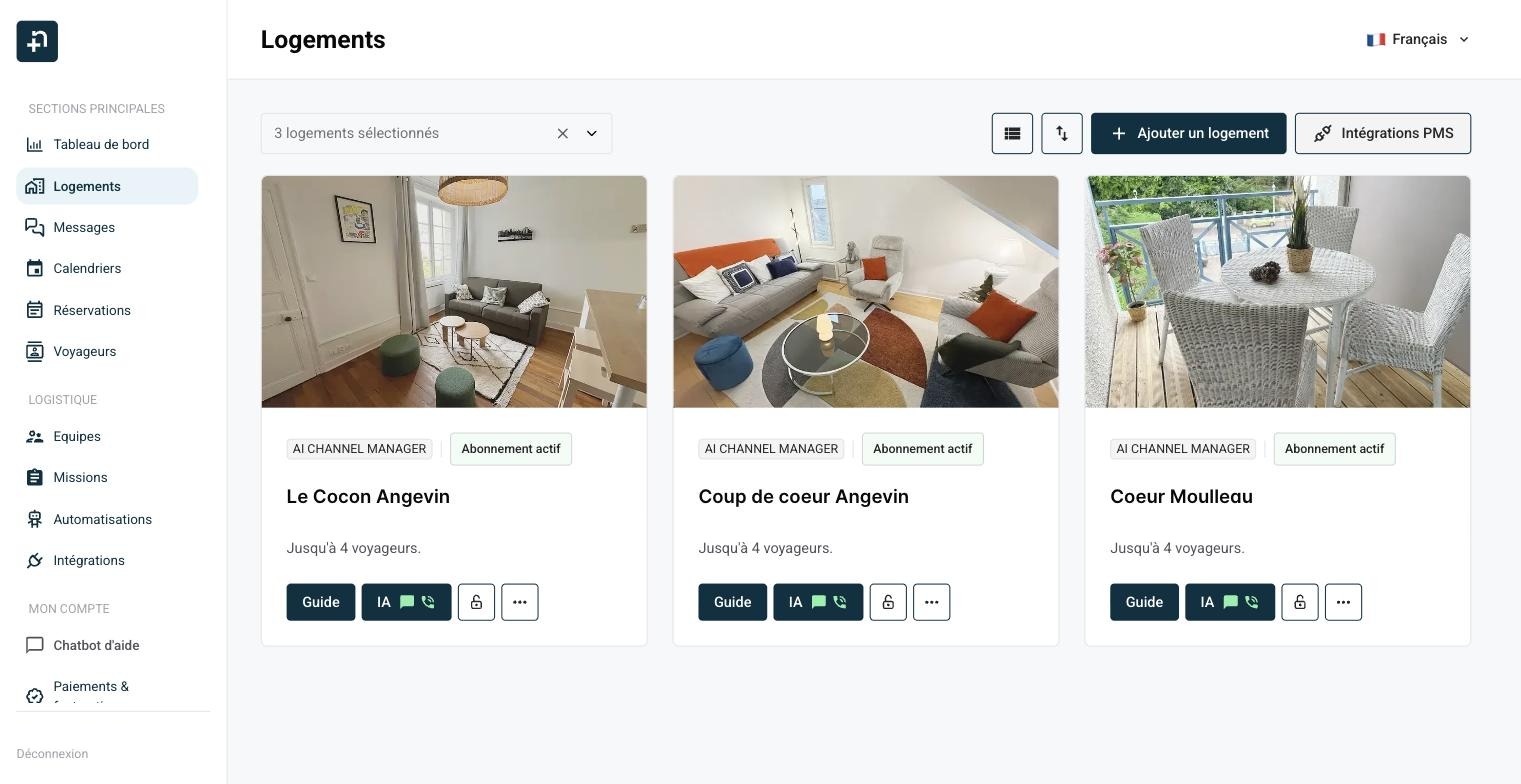Click the Coup de coeur Angevin title
Viewport: 1521px width, 784px height.
pyautogui.click(x=803, y=497)
